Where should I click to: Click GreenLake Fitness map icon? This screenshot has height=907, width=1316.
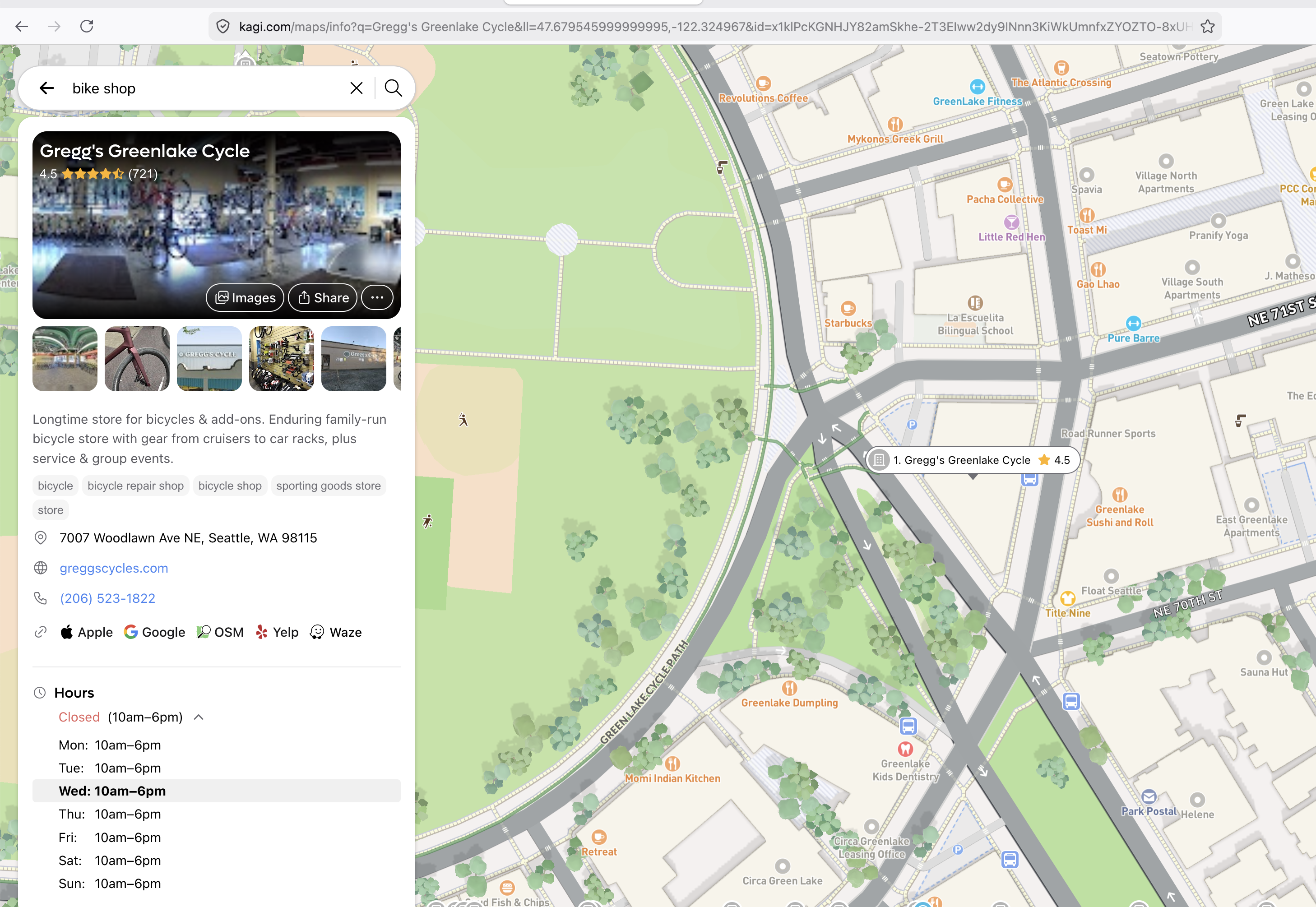pos(977,86)
